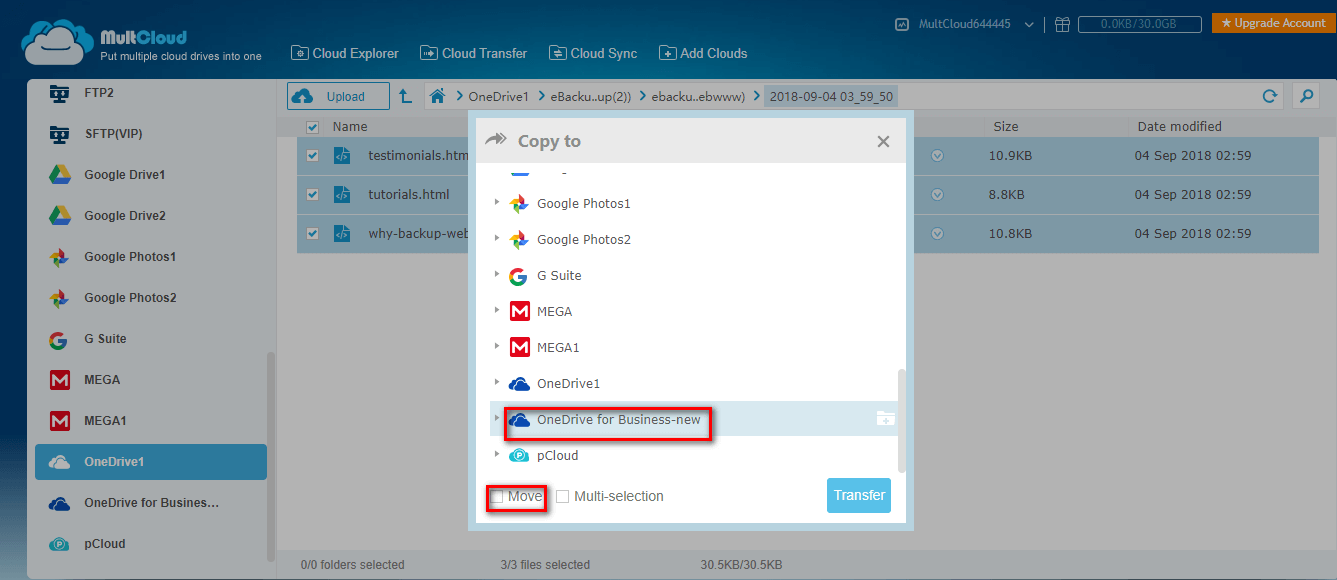Viewport: 1337px width, 580px height.
Task: Open Add Clouds
Action: (703, 53)
